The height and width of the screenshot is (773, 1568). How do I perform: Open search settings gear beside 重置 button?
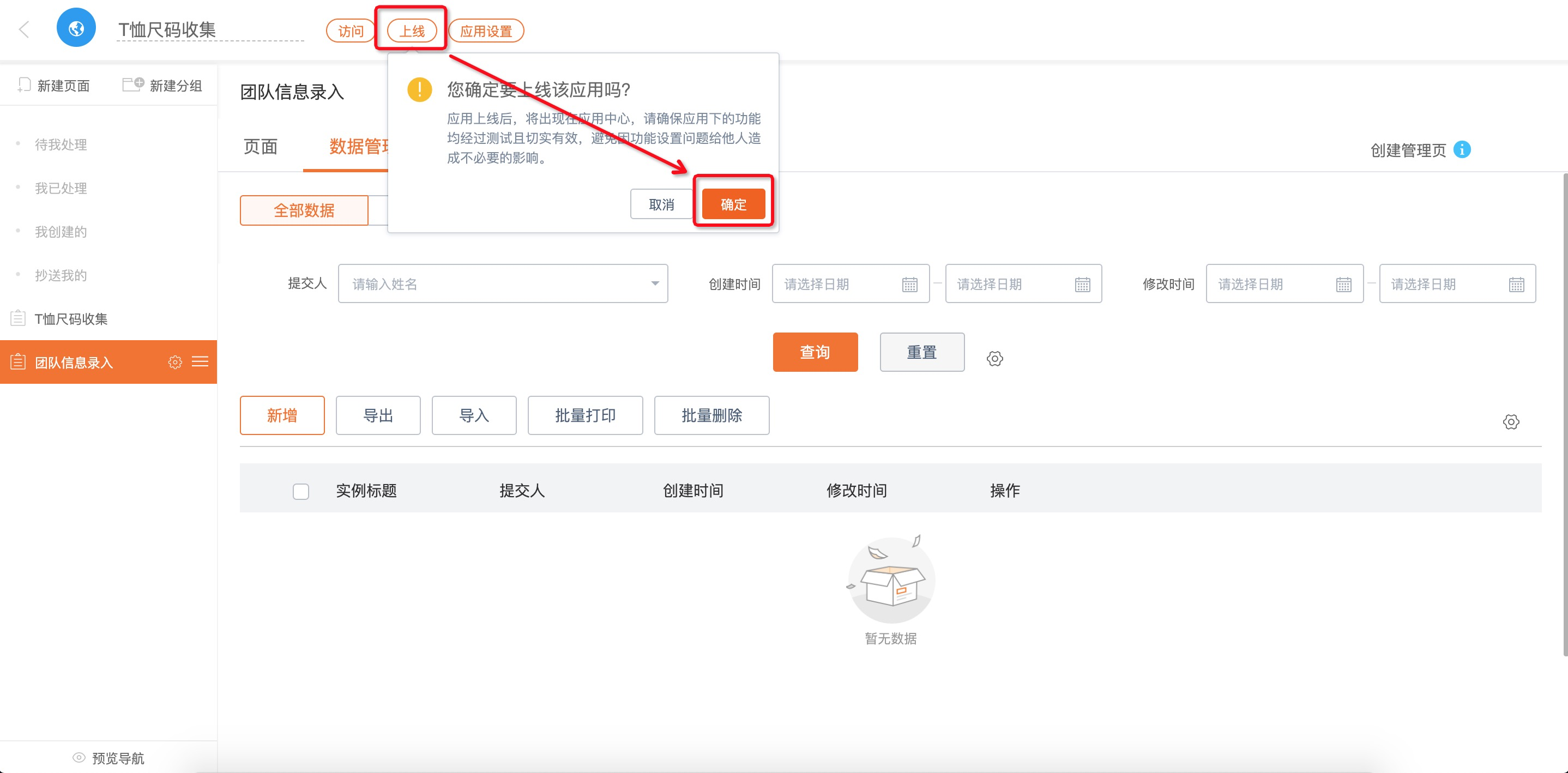[994, 359]
